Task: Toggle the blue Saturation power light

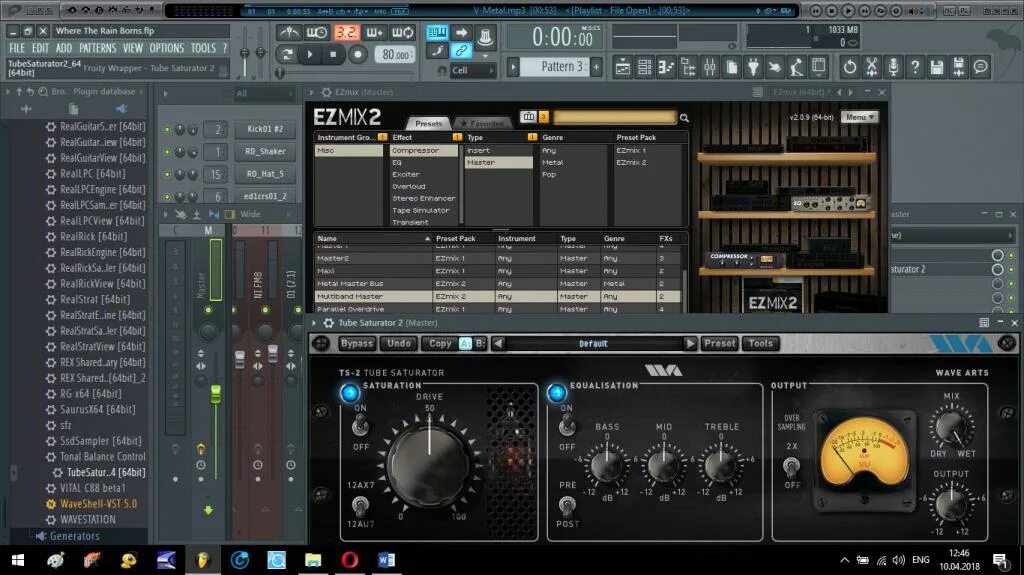Action: pos(350,392)
